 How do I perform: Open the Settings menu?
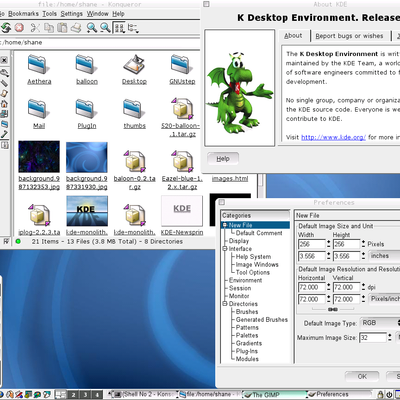coord(71,14)
